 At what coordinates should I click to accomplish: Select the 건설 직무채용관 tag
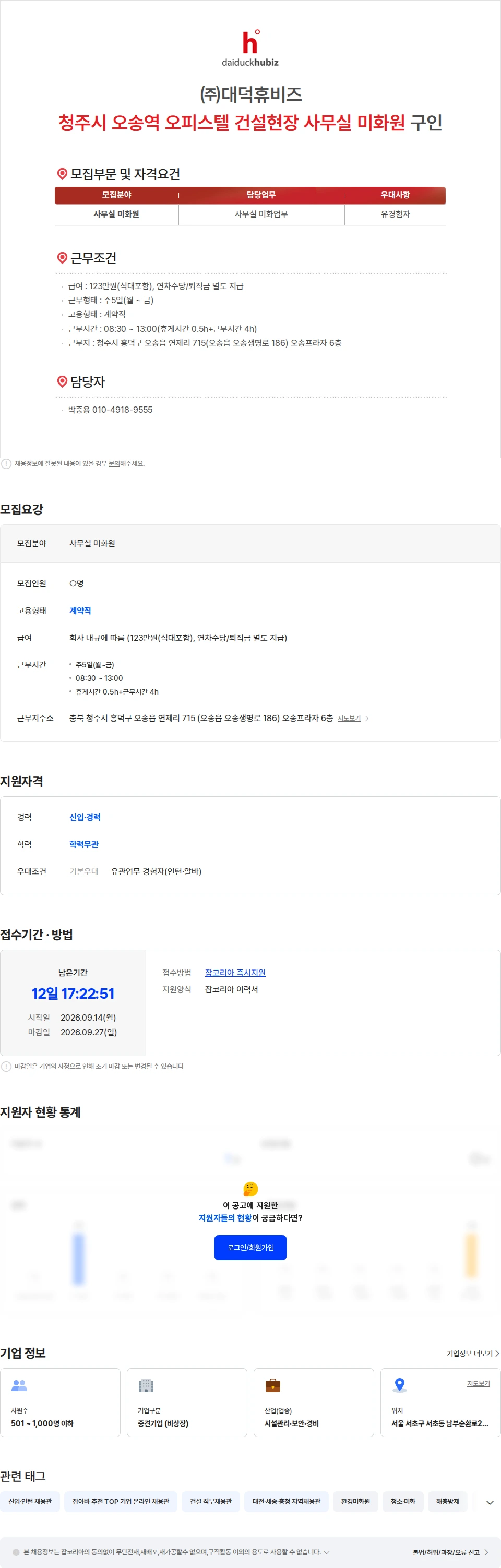[x=211, y=1502]
